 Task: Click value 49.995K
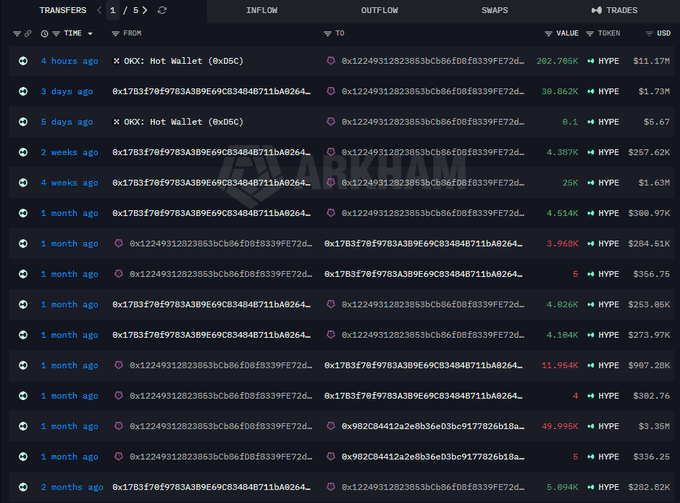coord(559,426)
